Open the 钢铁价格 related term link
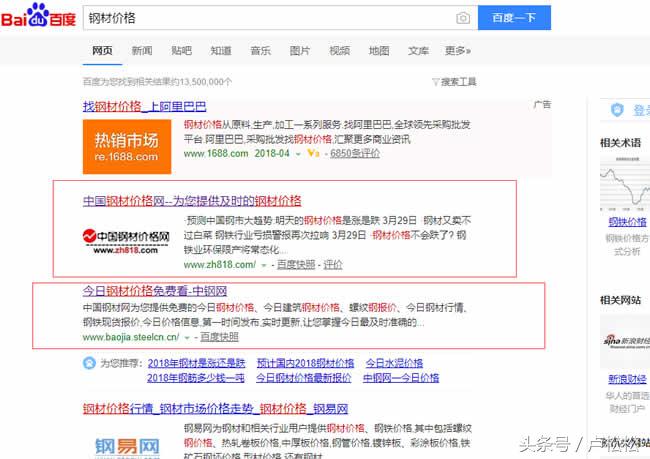Screen dimensions: 650x459 pyautogui.click(x=627, y=222)
